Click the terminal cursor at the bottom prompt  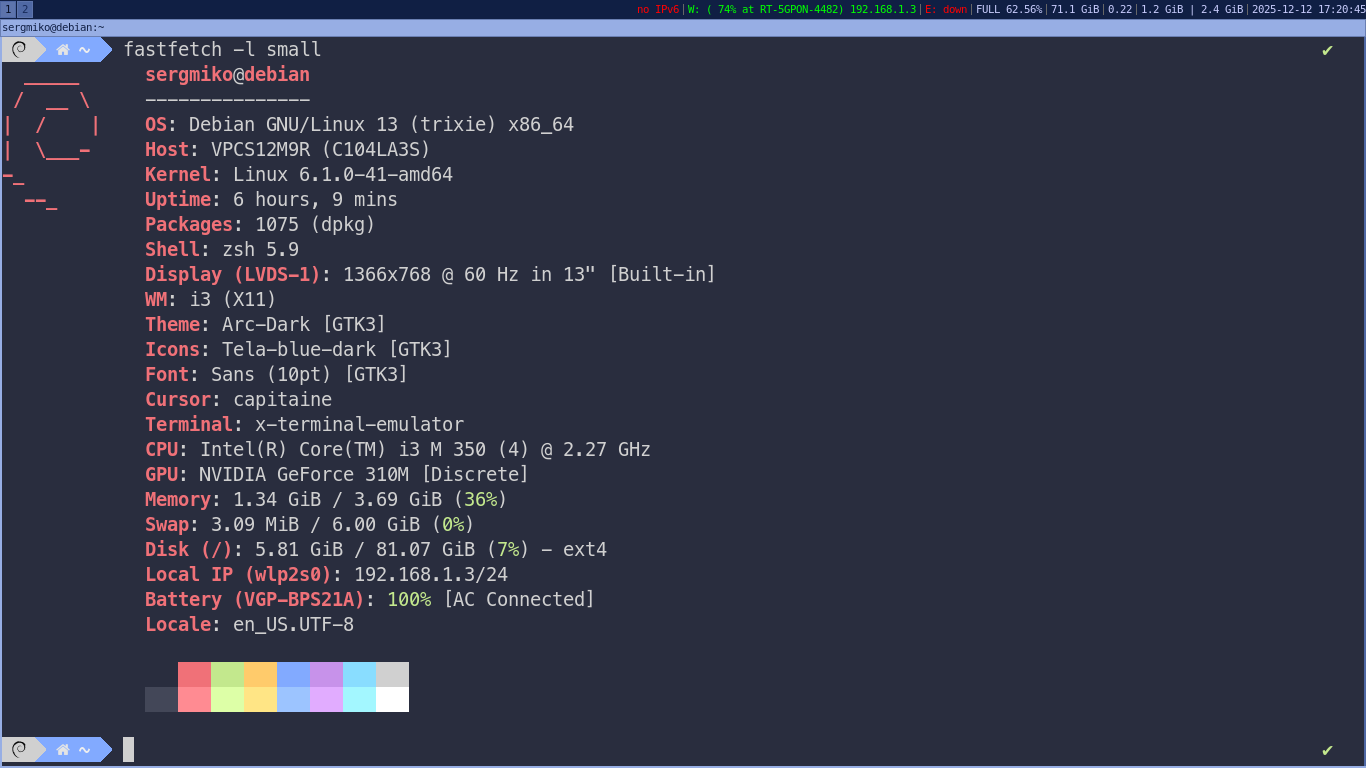point(128,749)
